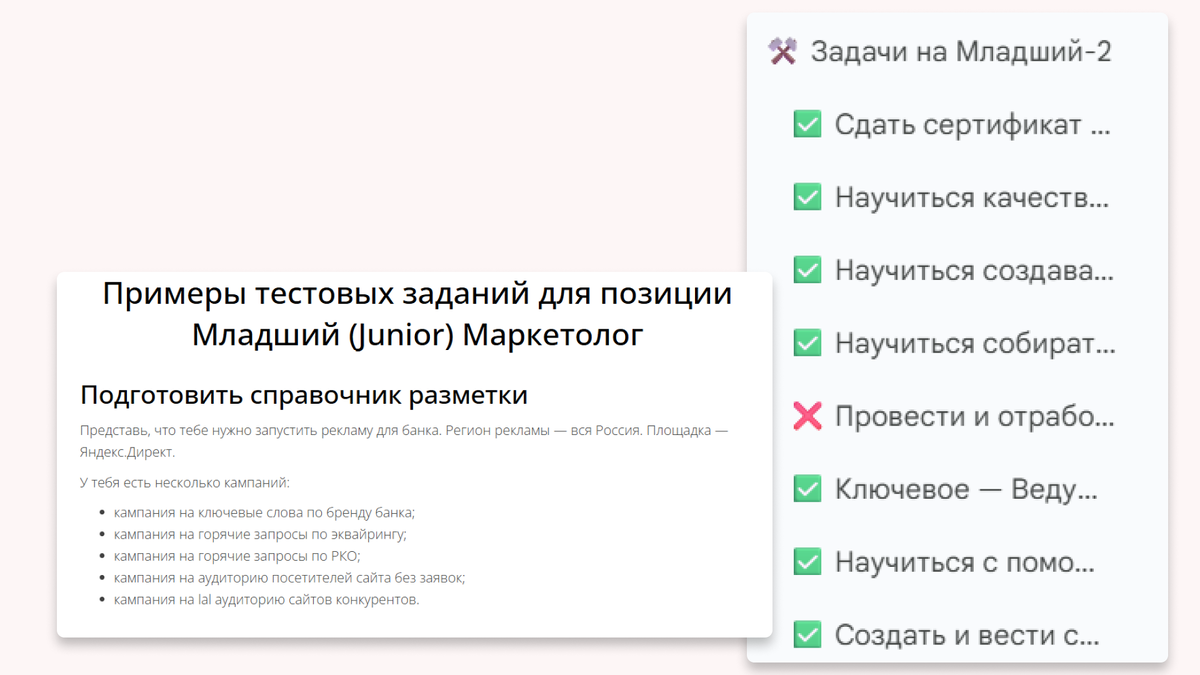Click the checkmark icon for 'Научиться собират...'
The image size is (1200, 675).
pyautogui.click(x=806, y=343)
